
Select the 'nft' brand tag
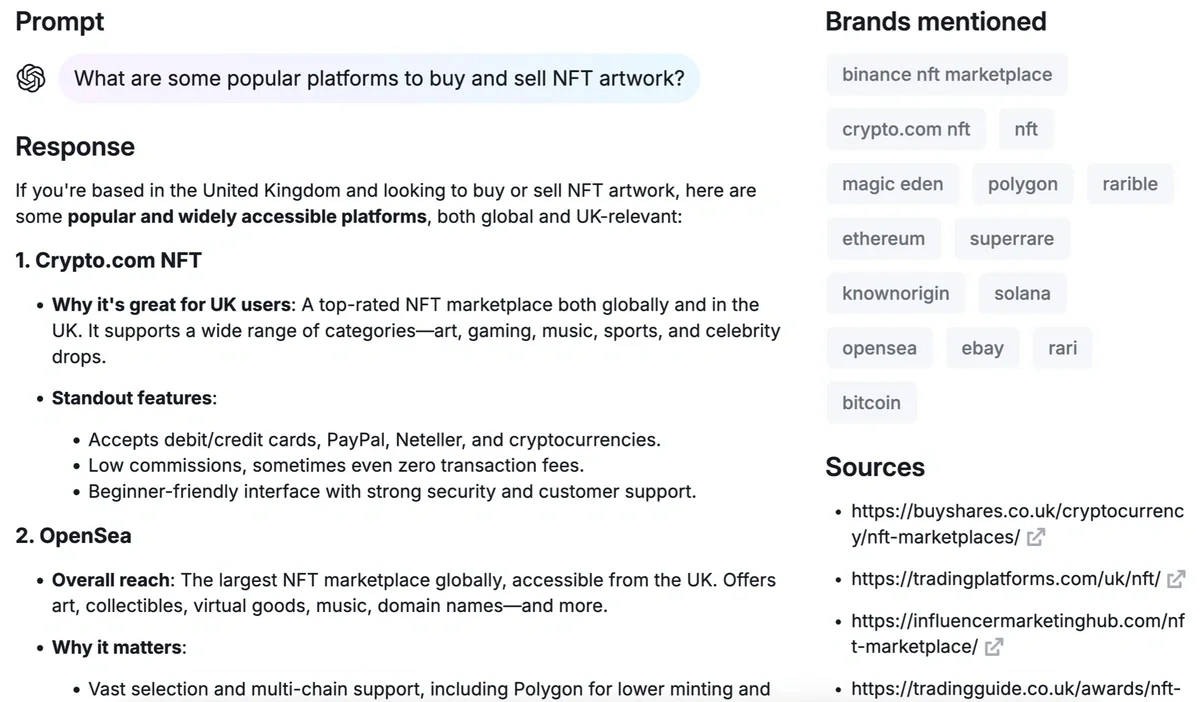(1025, 129)
